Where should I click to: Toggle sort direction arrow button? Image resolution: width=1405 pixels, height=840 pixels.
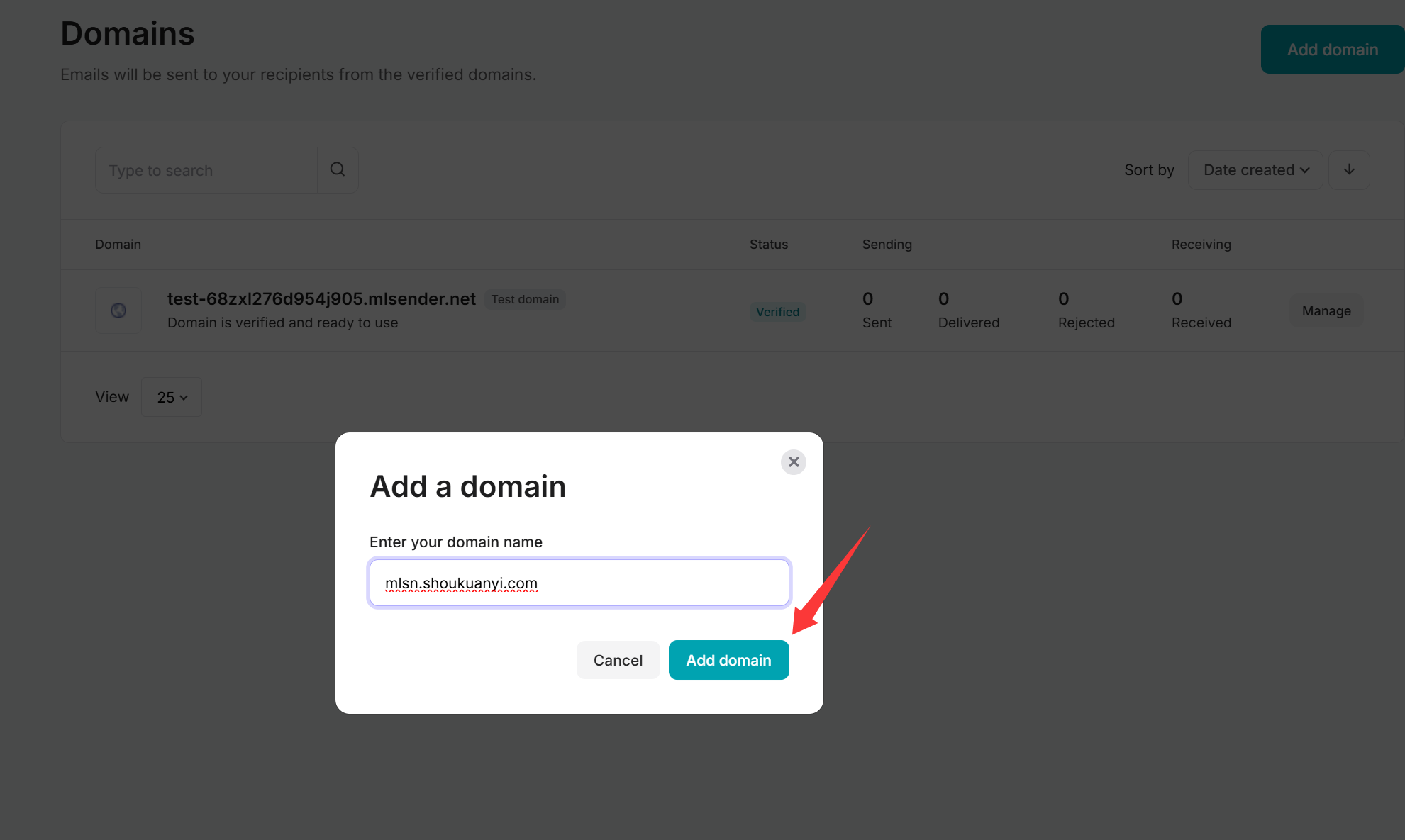click(1349, 170)
